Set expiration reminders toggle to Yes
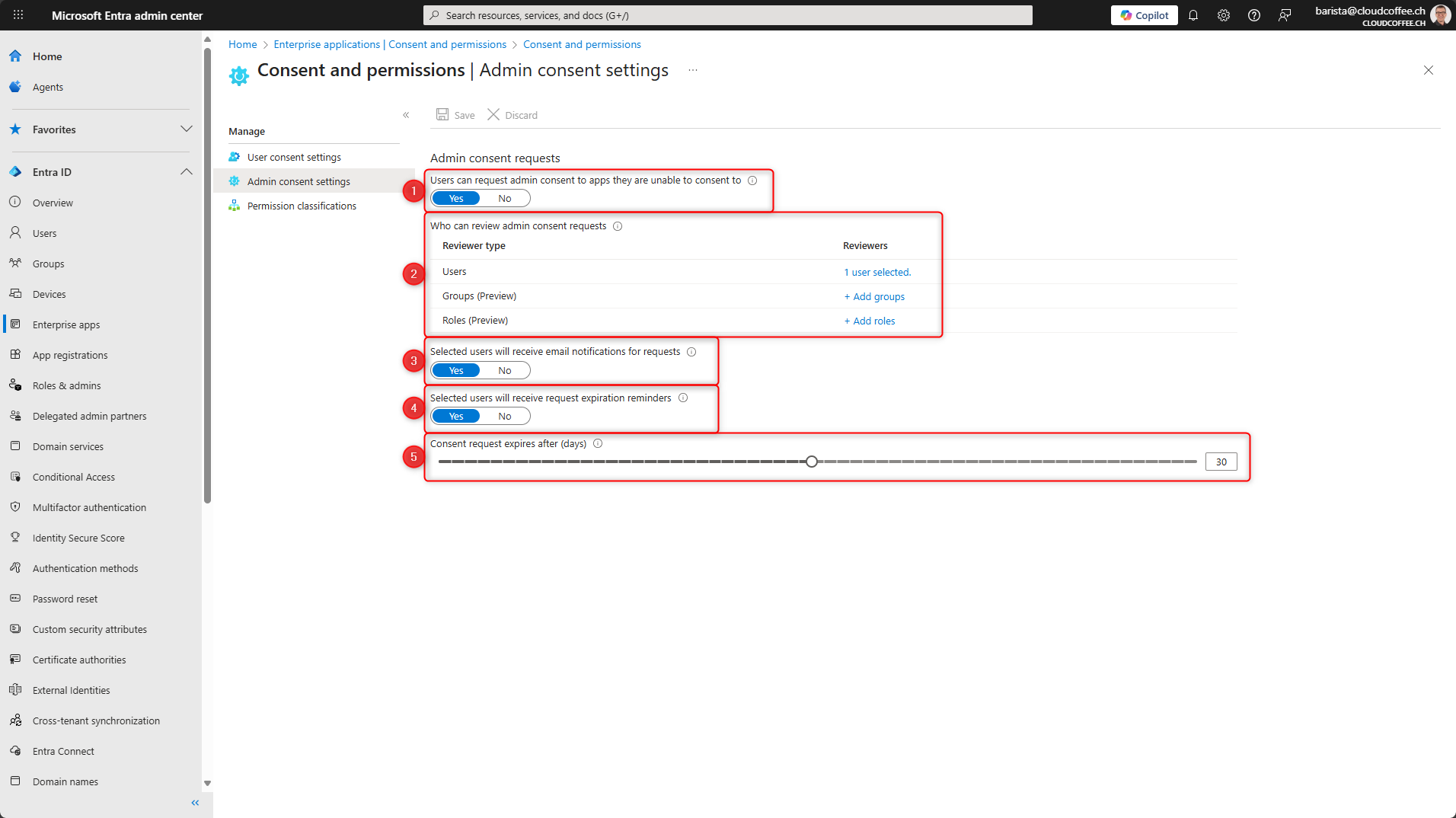The width and height of the screenshot is (1456, 818). (456, 417)
